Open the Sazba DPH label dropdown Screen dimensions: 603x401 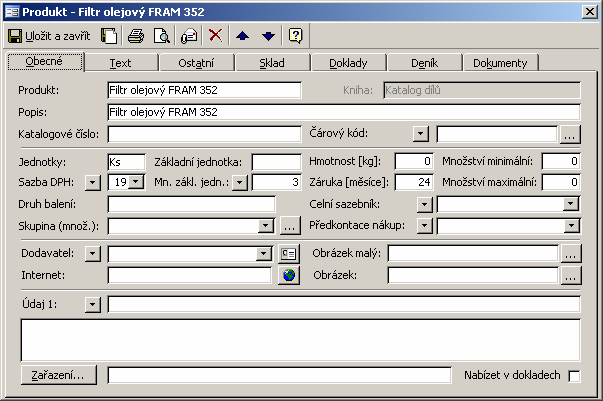93,183
